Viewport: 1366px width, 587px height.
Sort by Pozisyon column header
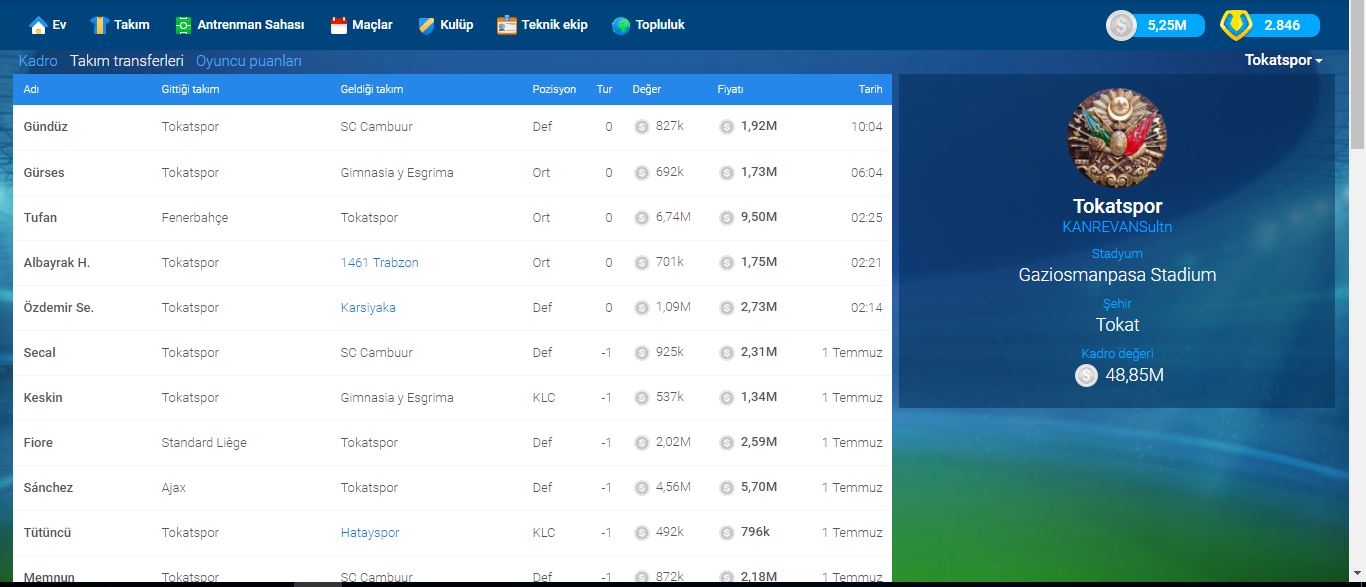[x=554, y=89]
